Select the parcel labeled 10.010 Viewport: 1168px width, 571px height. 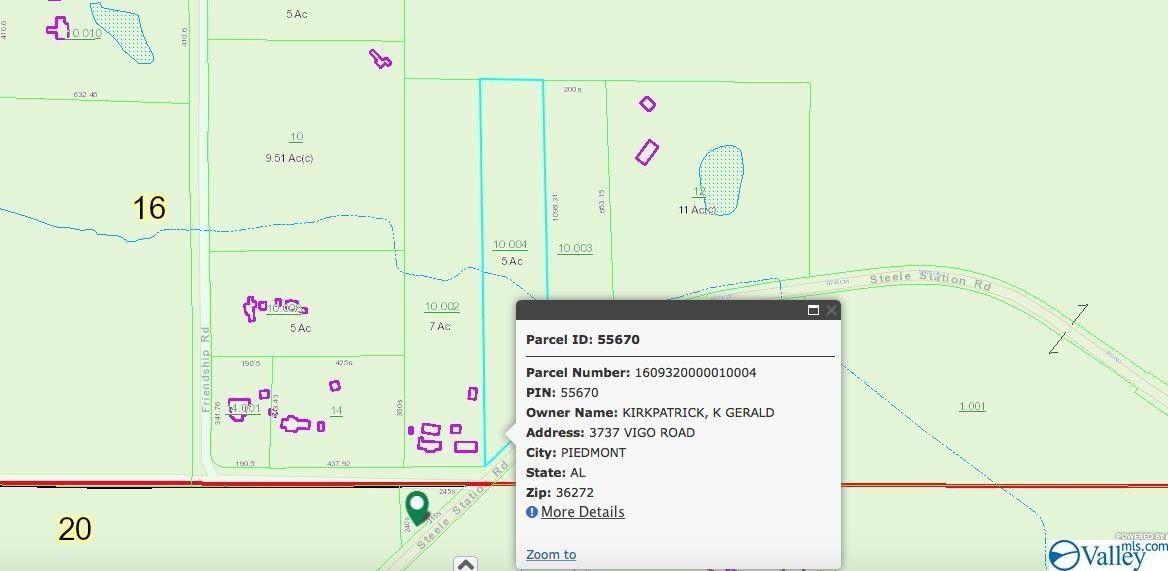(86, 34)
